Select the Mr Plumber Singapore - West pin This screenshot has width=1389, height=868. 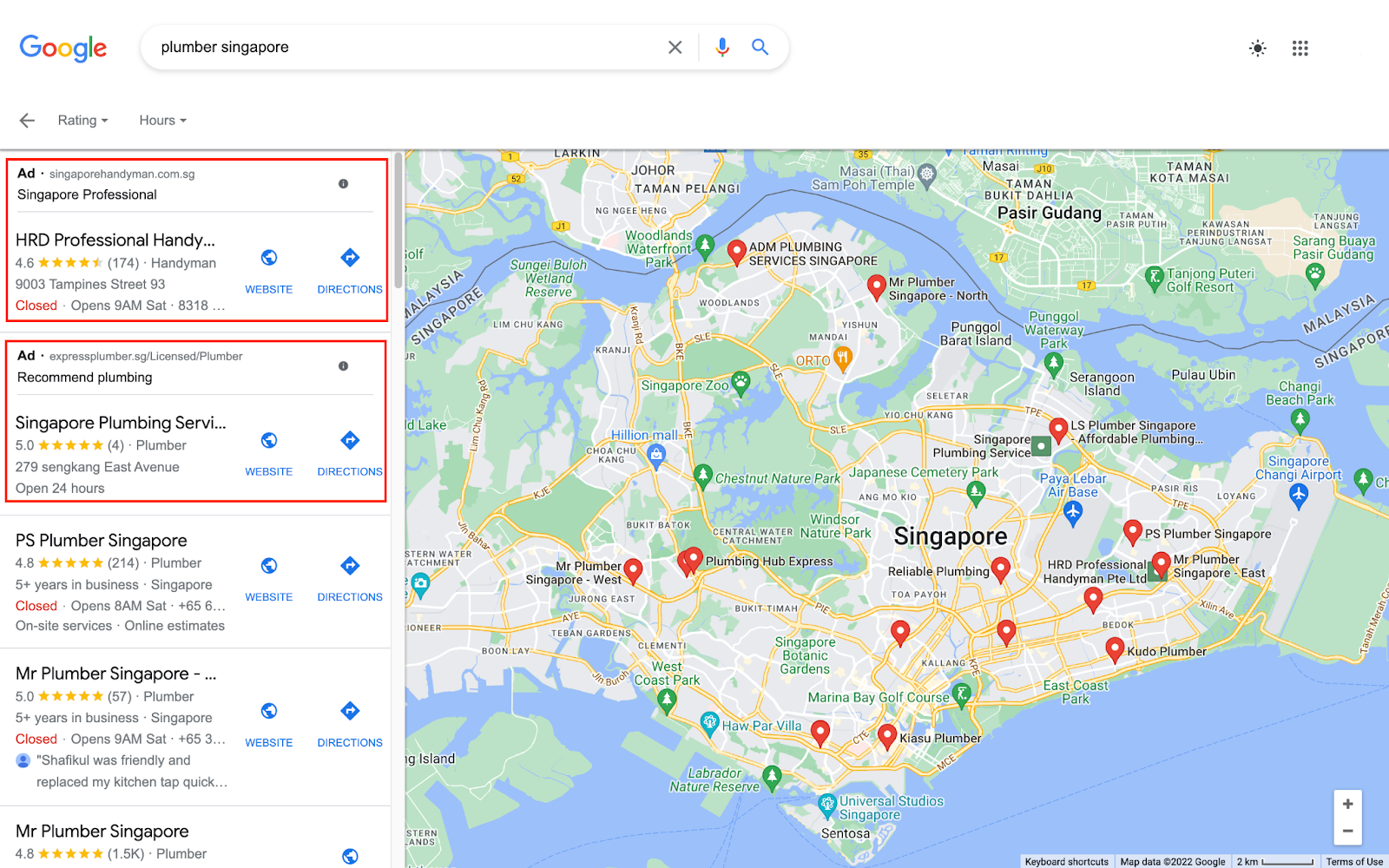[x=634, y=571]
